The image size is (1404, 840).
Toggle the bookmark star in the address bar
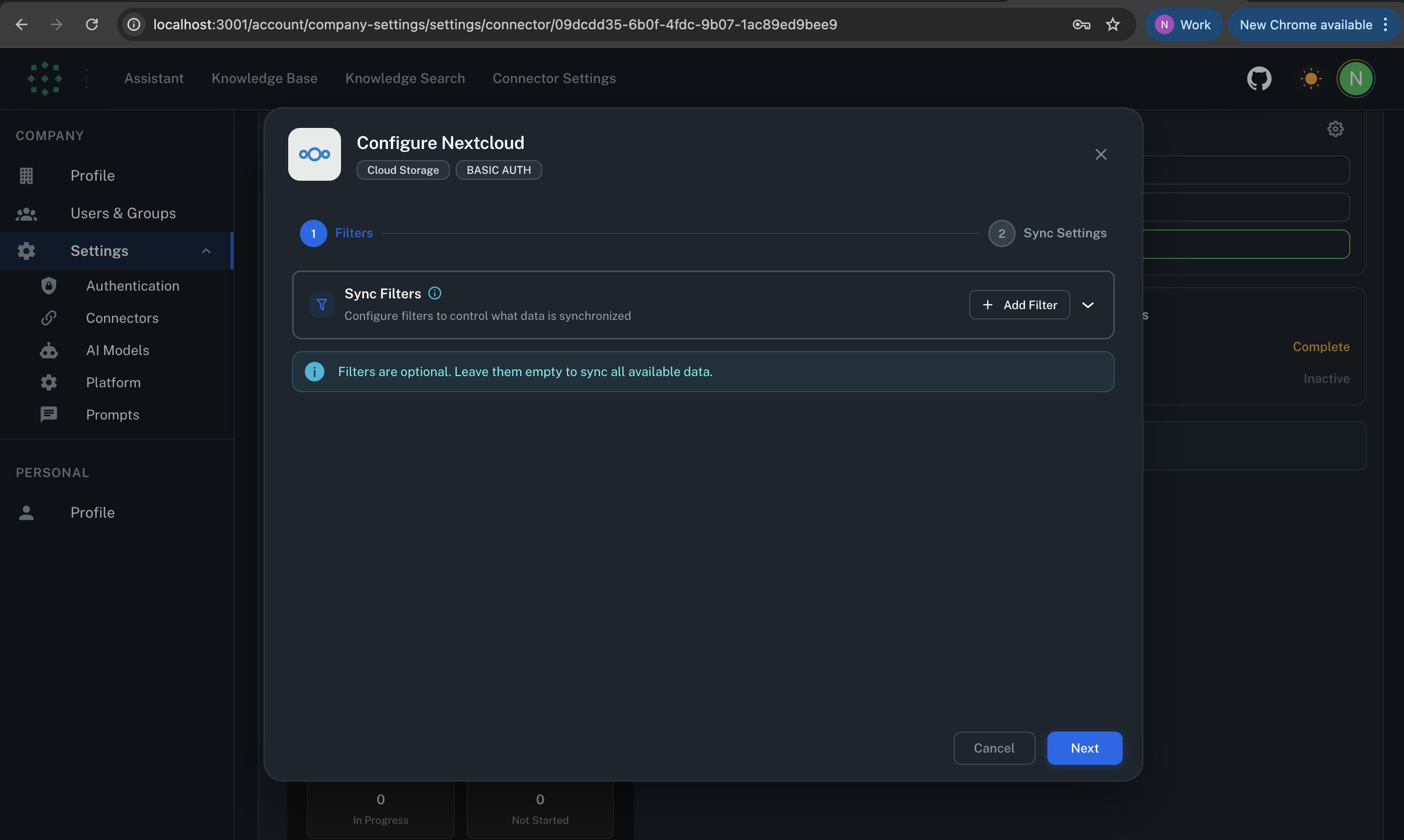click(x=1112, y=24)
